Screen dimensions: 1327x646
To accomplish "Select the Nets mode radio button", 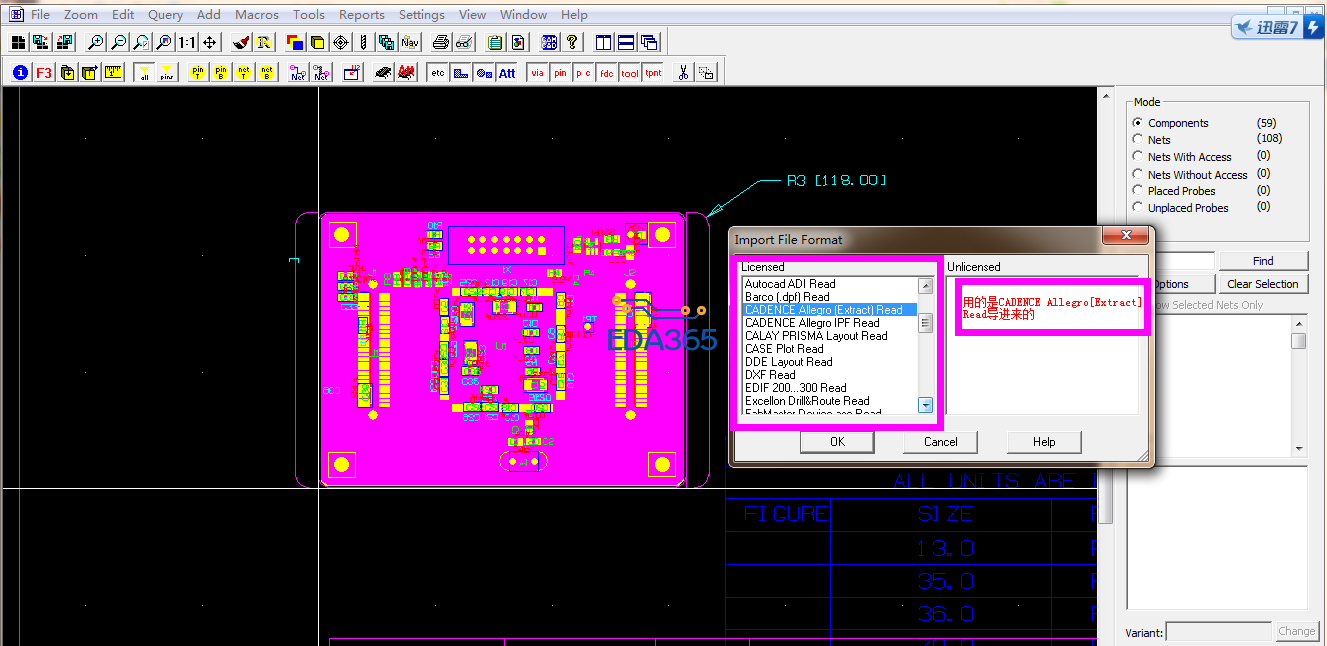I will coord(1138,140).
